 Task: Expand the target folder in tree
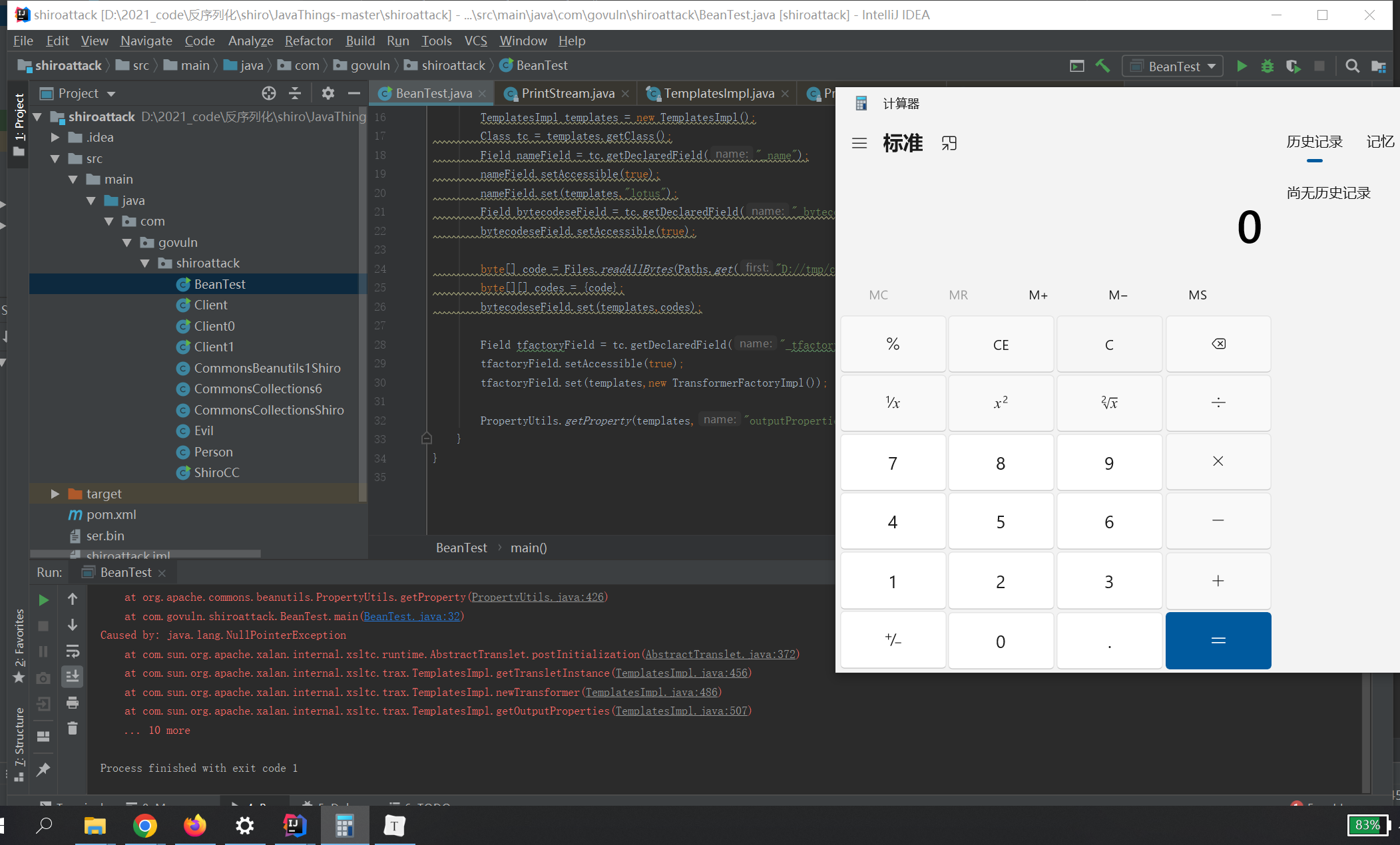click(55, 494)
